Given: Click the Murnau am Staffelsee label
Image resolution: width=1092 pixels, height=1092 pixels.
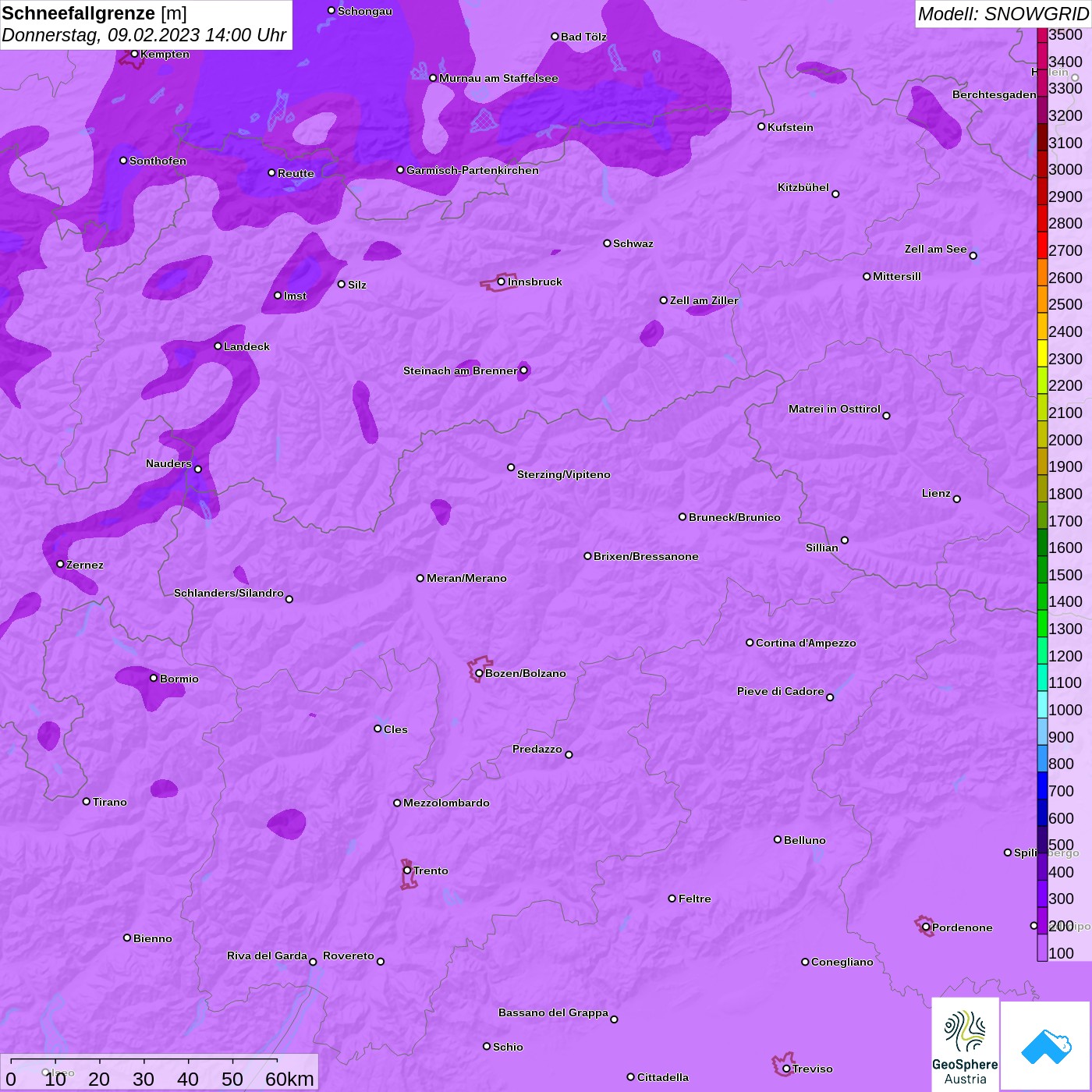Looking at the screenshot, I should point(498,78).
